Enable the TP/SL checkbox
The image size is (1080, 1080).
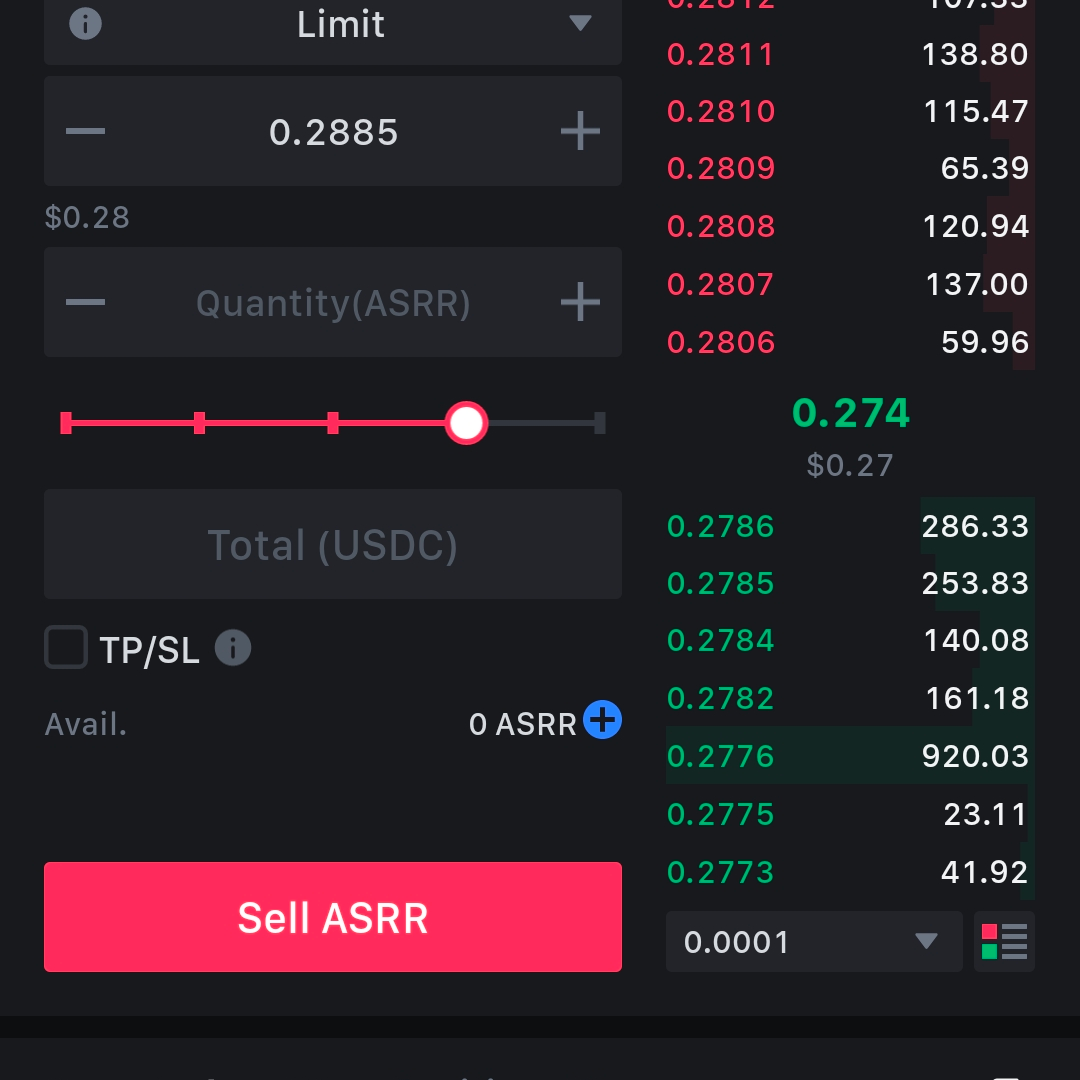[x=66, y=648]
